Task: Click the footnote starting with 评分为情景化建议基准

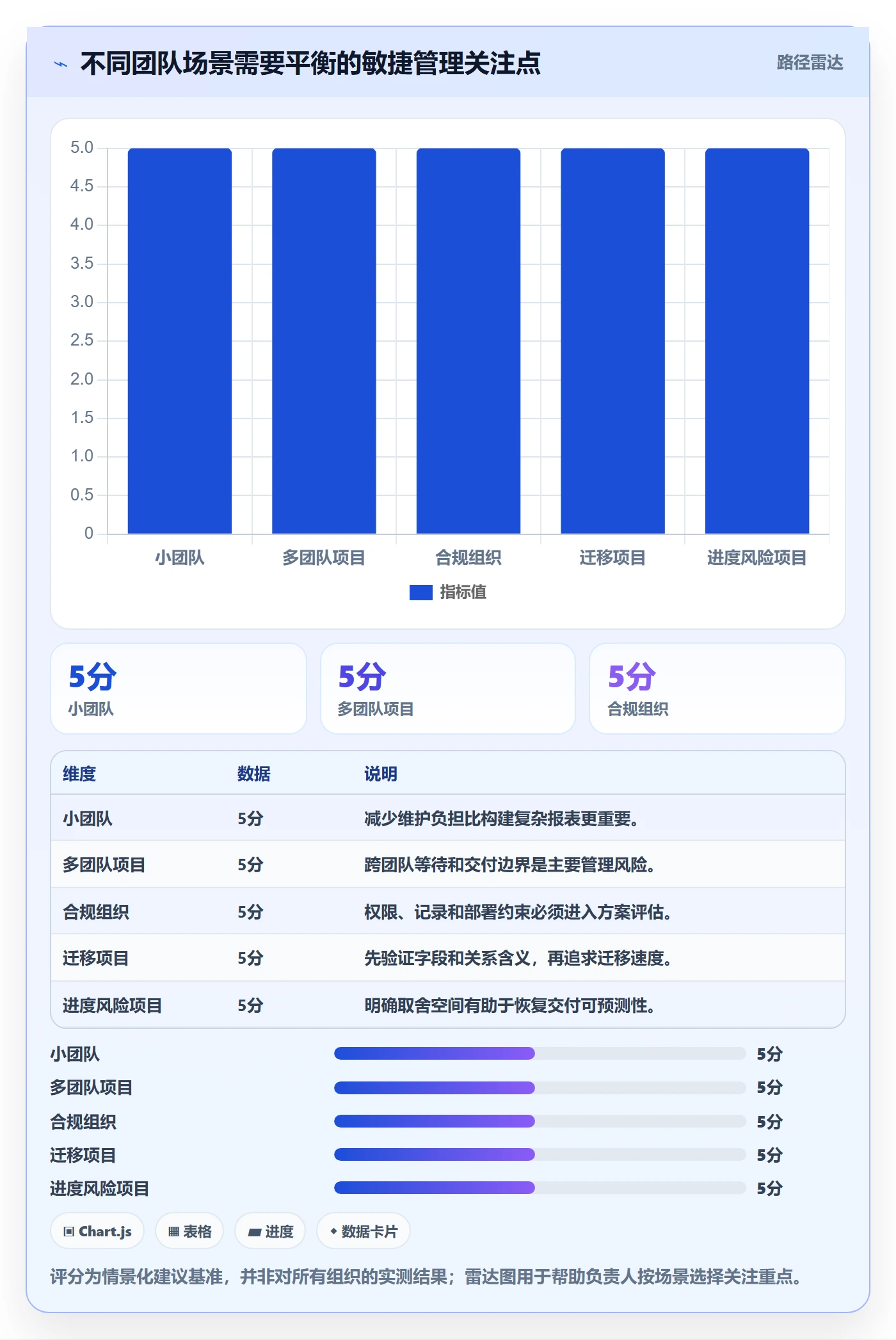Action: click(426, 1277)
